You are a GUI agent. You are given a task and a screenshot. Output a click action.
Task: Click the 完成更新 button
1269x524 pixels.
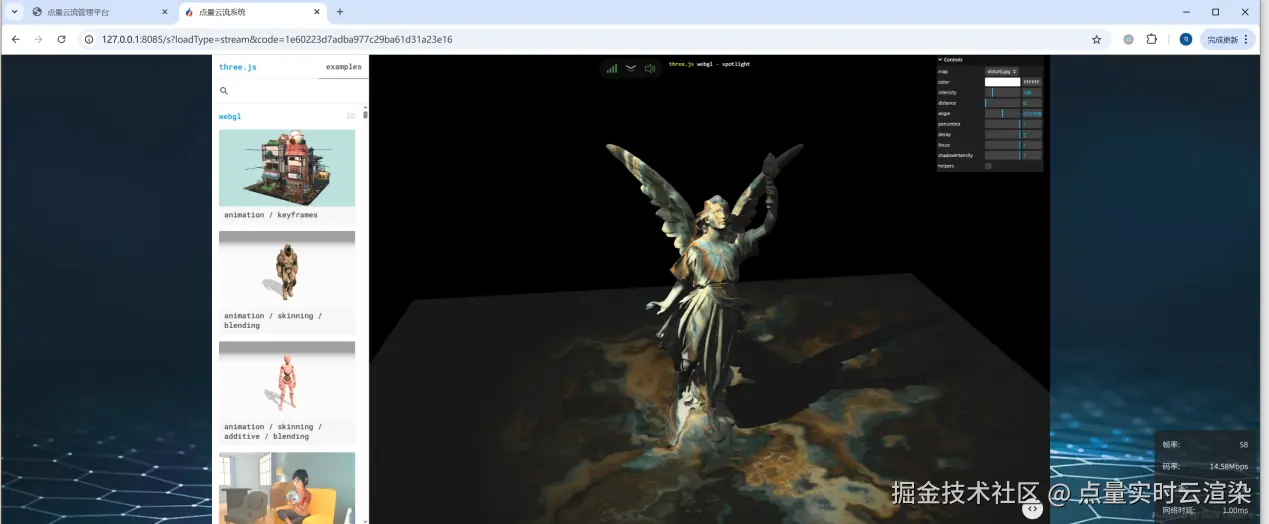point(1222,39)
